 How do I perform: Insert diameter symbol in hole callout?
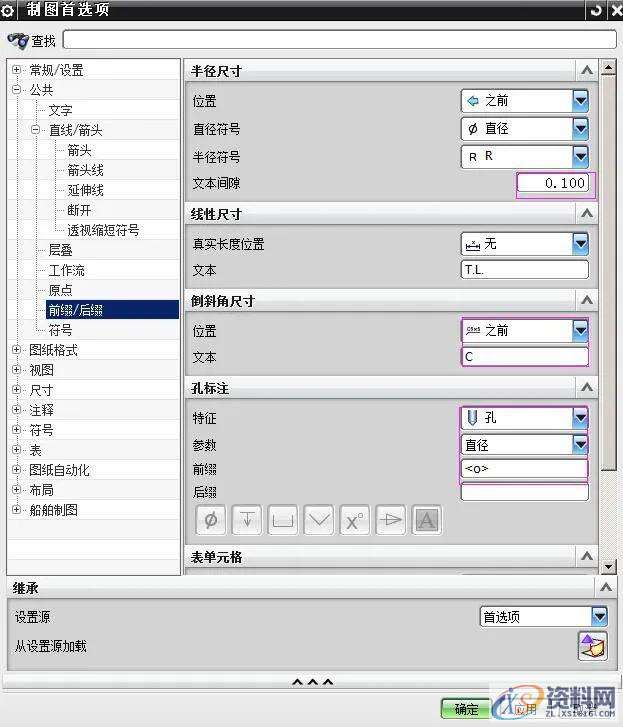pos(211,520)
